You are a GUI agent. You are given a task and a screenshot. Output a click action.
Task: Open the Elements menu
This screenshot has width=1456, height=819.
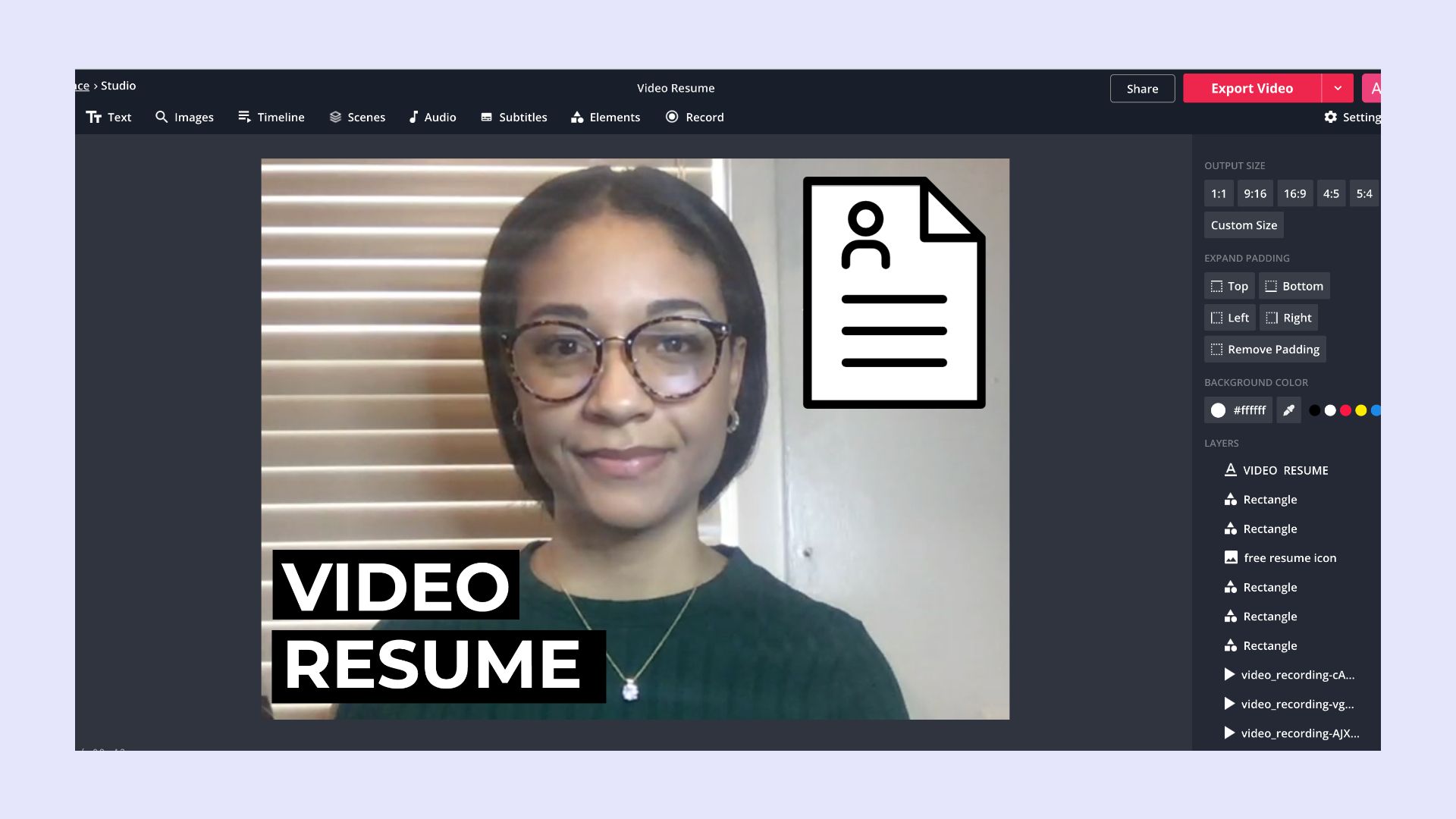click(605, 117)
